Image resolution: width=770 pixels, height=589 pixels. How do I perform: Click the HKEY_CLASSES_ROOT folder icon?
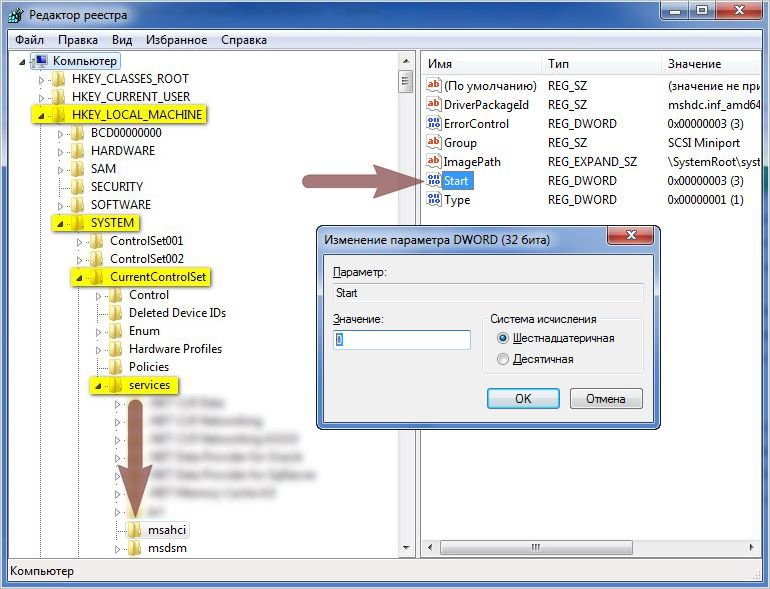point(59,79)
